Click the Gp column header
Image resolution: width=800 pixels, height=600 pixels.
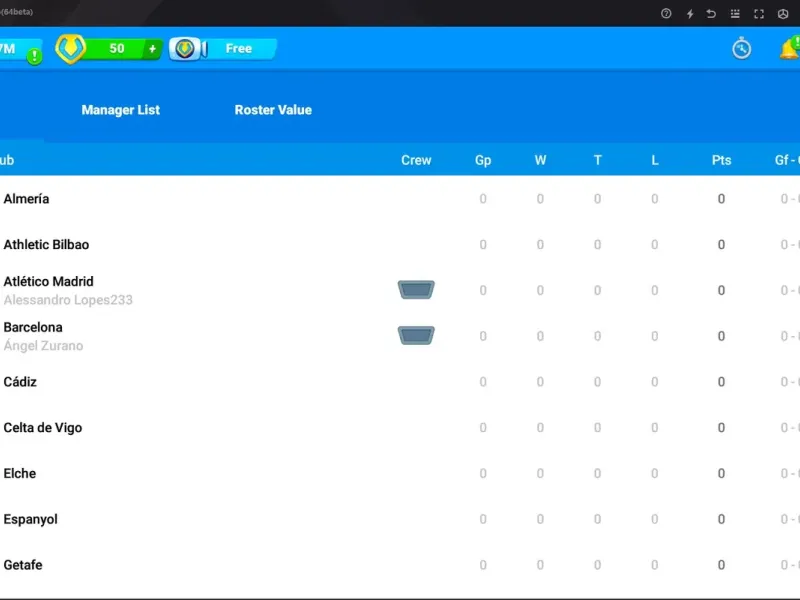click(x=483, y=160)
